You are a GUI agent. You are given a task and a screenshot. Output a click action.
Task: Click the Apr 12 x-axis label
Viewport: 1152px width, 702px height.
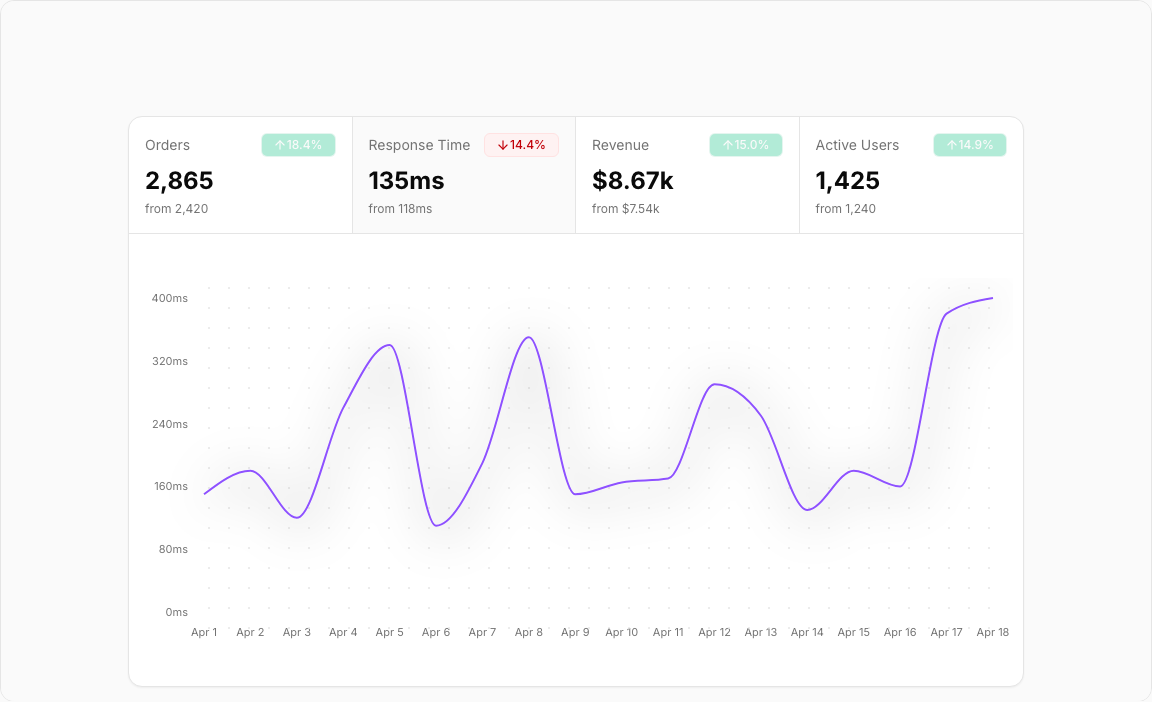pyautogui.click(x=714, y=632)
